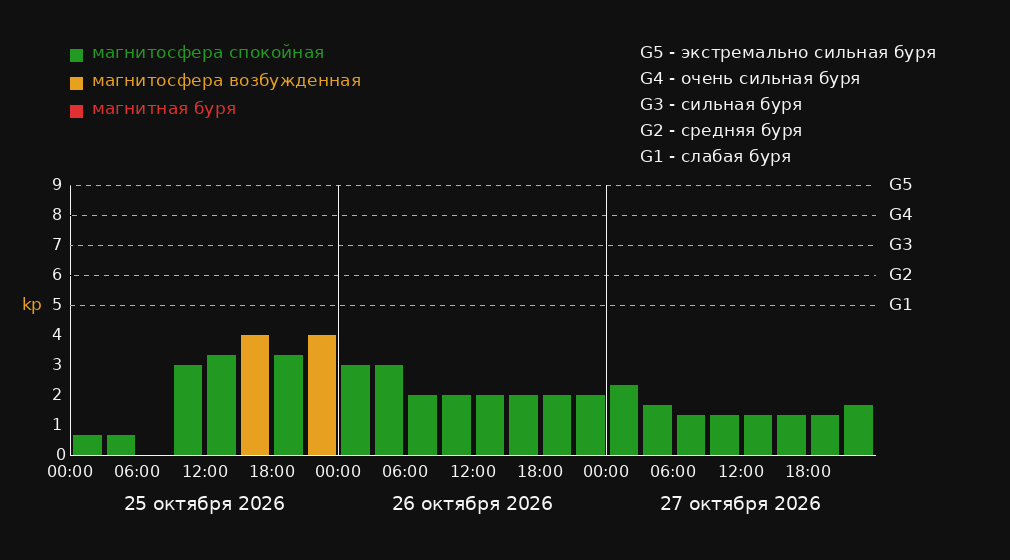This screenshot has height=560, width=1010.
Task: Click the G4 label at right axis
Action: click(x=900, y=215)
